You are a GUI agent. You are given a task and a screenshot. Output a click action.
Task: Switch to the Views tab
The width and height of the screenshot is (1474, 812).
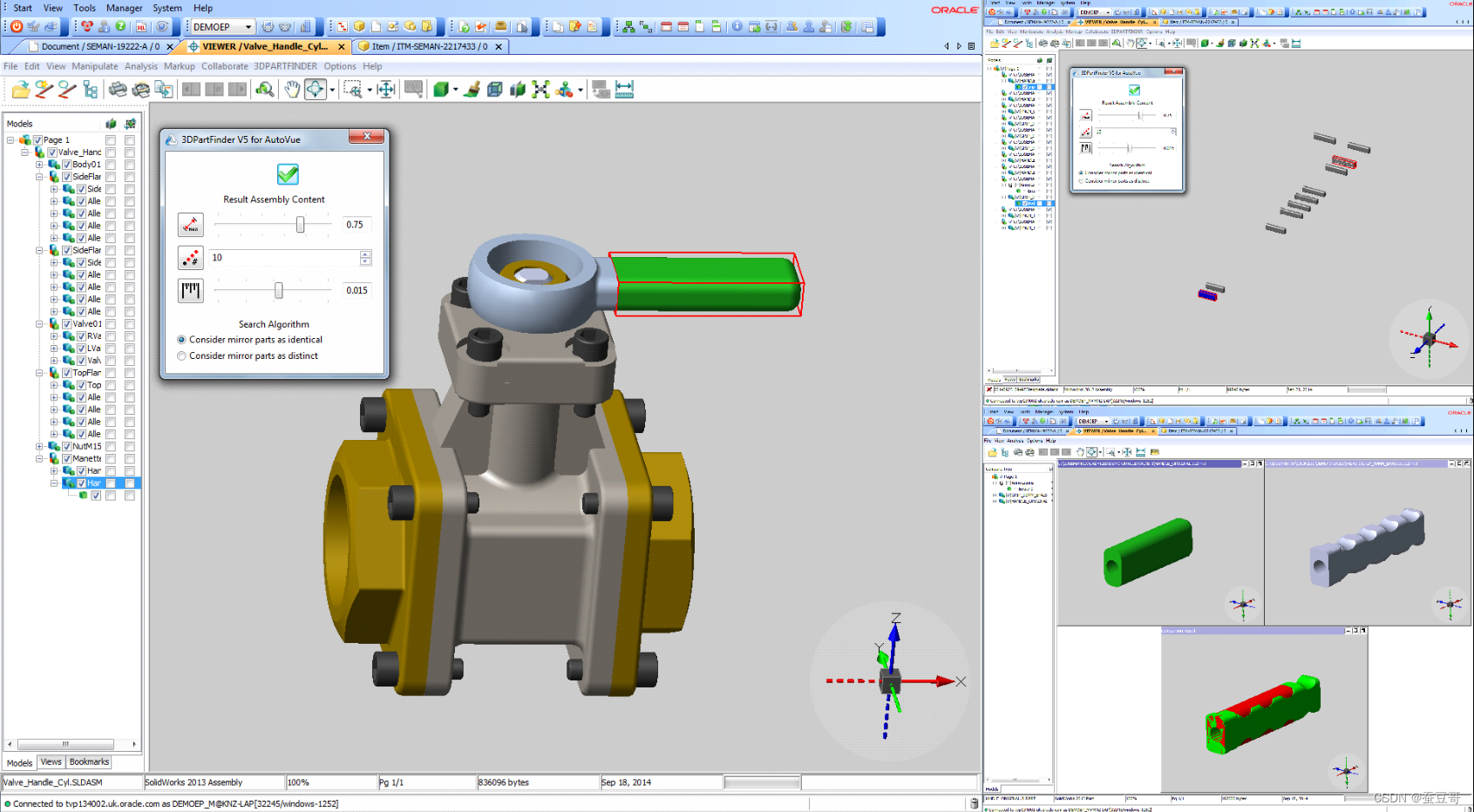tap(51, 762)
